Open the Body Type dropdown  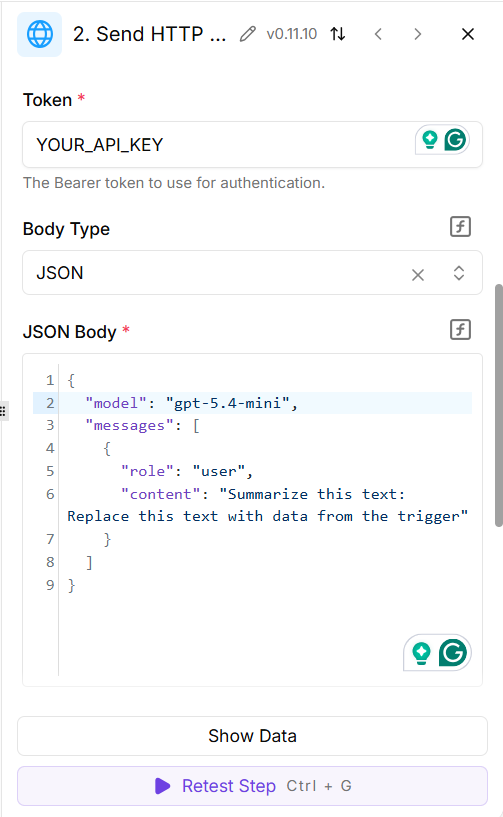459,273
